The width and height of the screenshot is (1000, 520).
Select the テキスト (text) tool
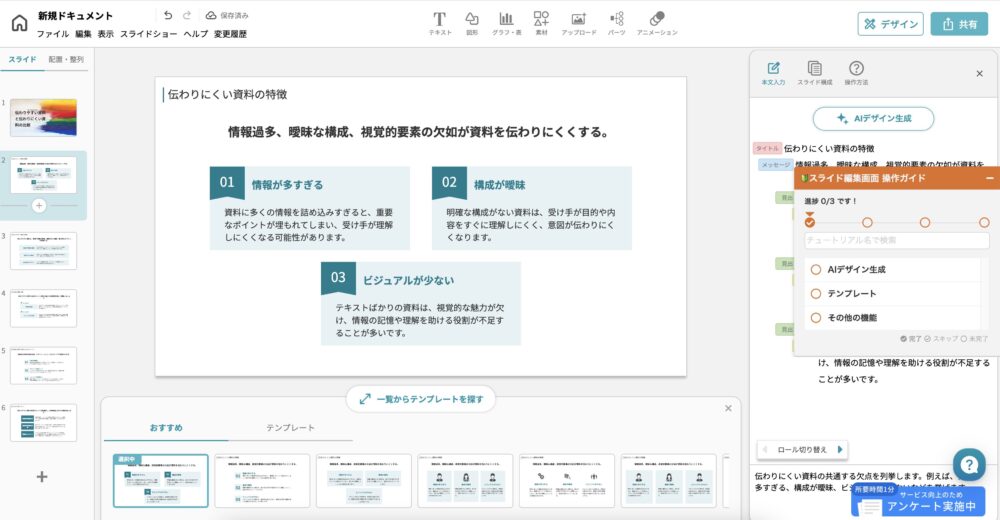(440, 22)
